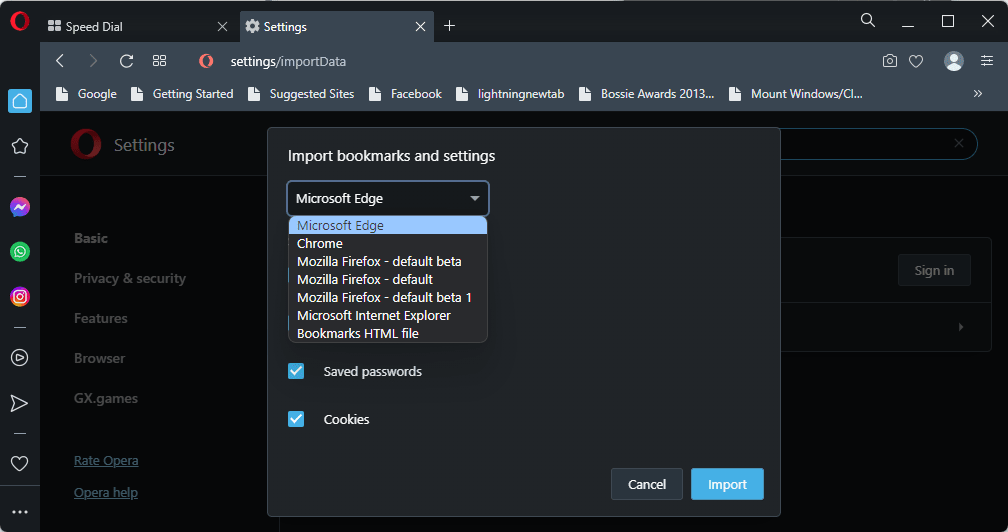This screenshot has width=1008, height=532.
Task: Choose Mozilla Firefox - default beta
Action: 388,262
